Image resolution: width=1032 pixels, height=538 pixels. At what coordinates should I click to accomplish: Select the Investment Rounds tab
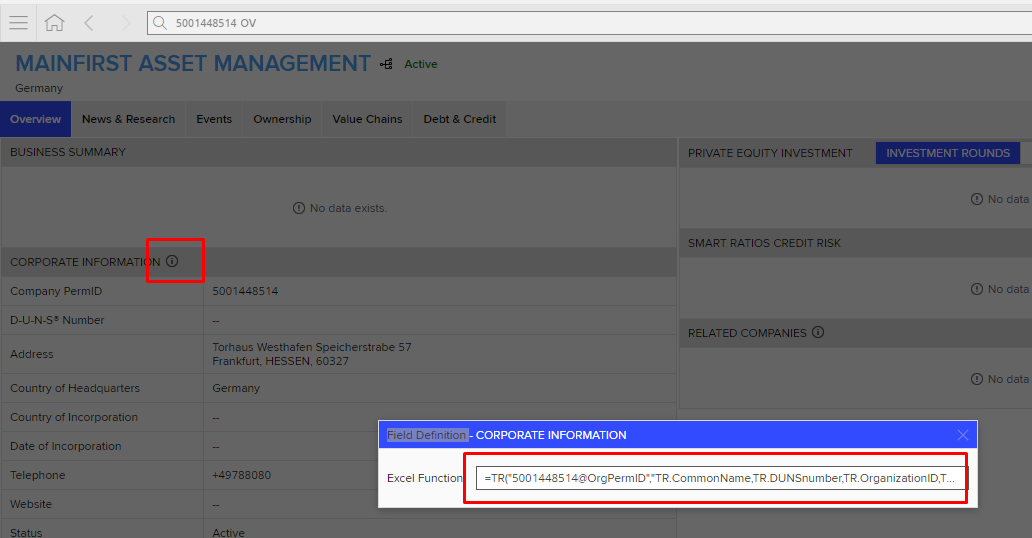[948, 153]
